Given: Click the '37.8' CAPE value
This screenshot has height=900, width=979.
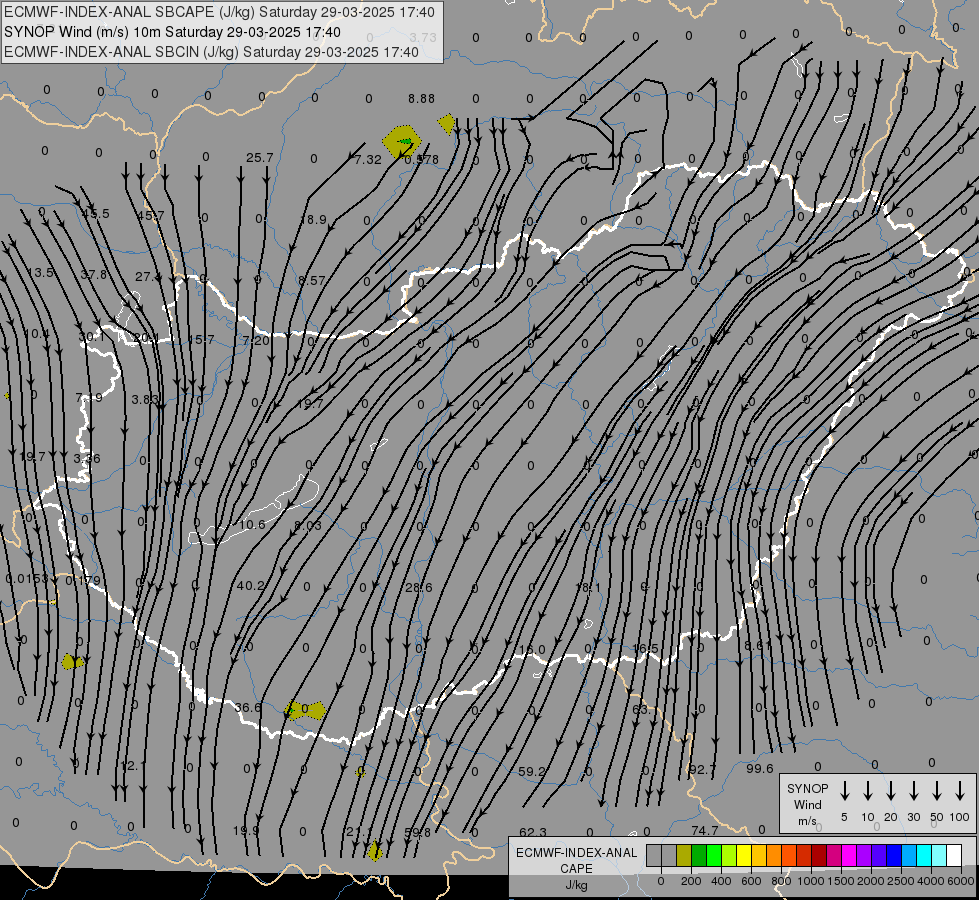Looking at the screenshot, I should 94,274.
